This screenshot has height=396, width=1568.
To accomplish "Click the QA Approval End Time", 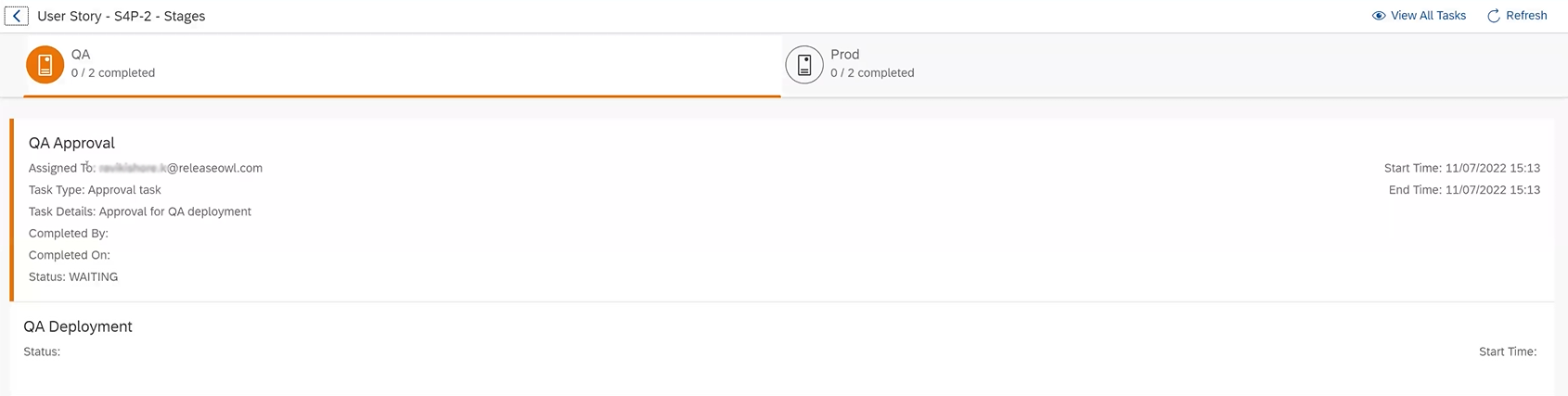I will tap(1464, 189).
